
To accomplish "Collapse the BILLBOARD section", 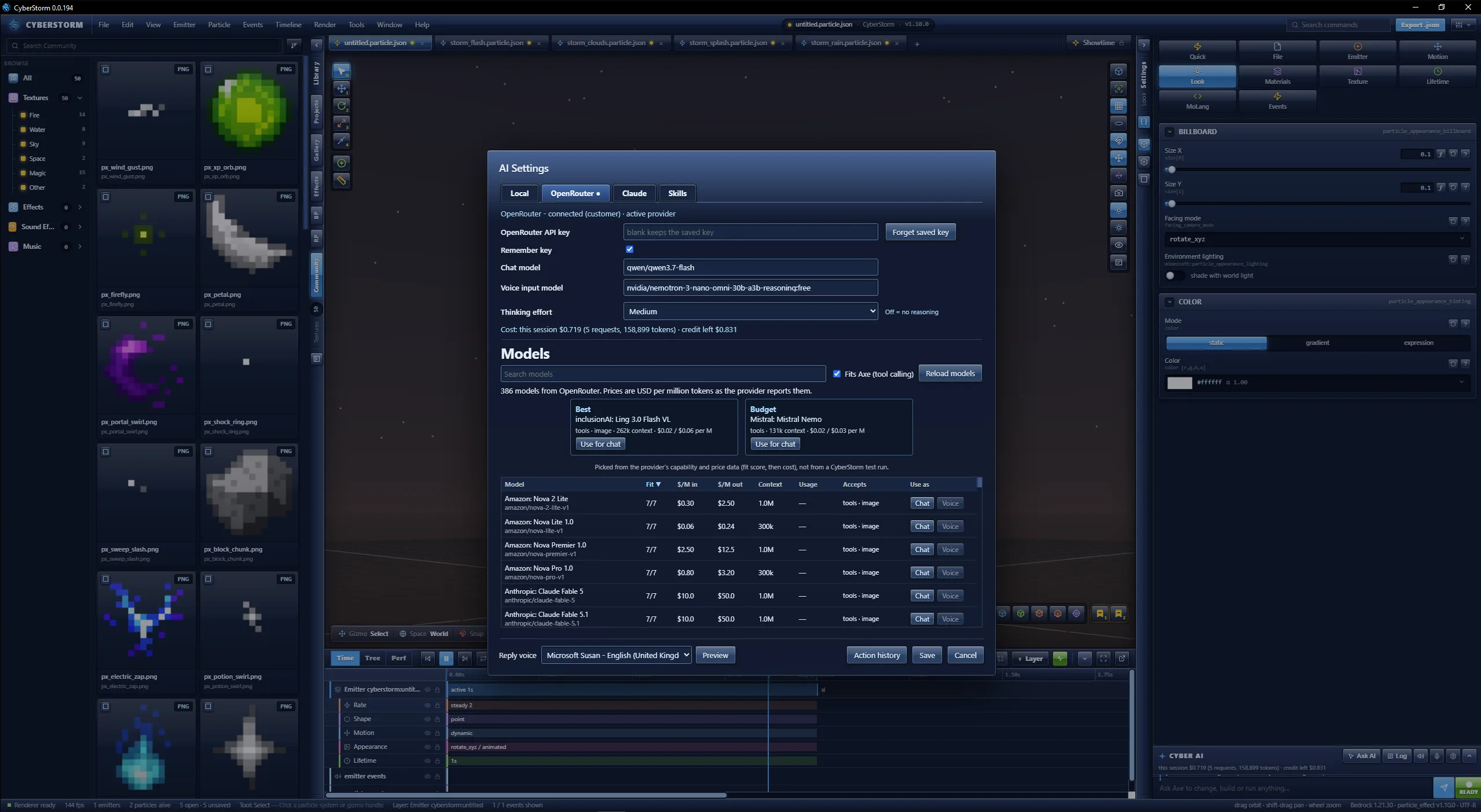I will pyautogui.click(x=1170, y=132).
